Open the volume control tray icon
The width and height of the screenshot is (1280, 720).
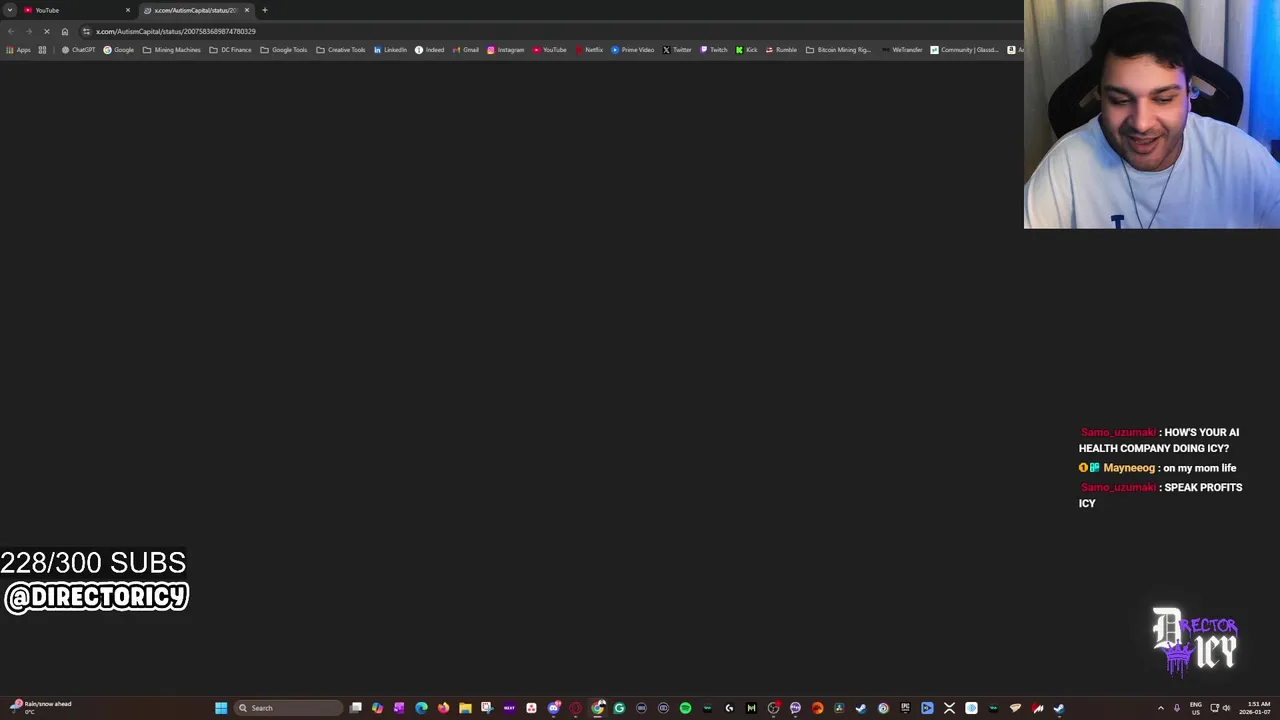coord(1227,708)
